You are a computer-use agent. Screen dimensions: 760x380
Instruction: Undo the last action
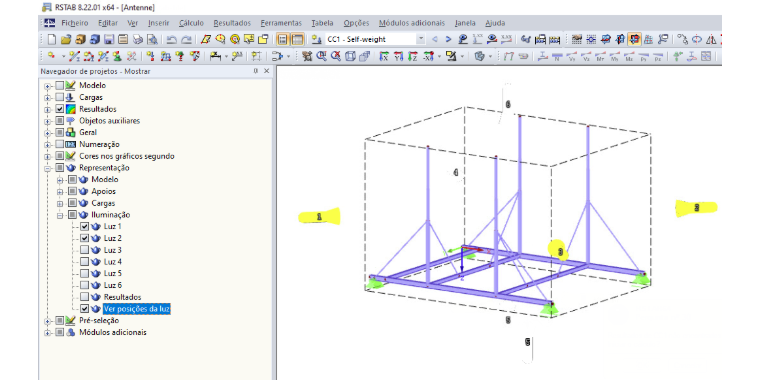[172, 39]
